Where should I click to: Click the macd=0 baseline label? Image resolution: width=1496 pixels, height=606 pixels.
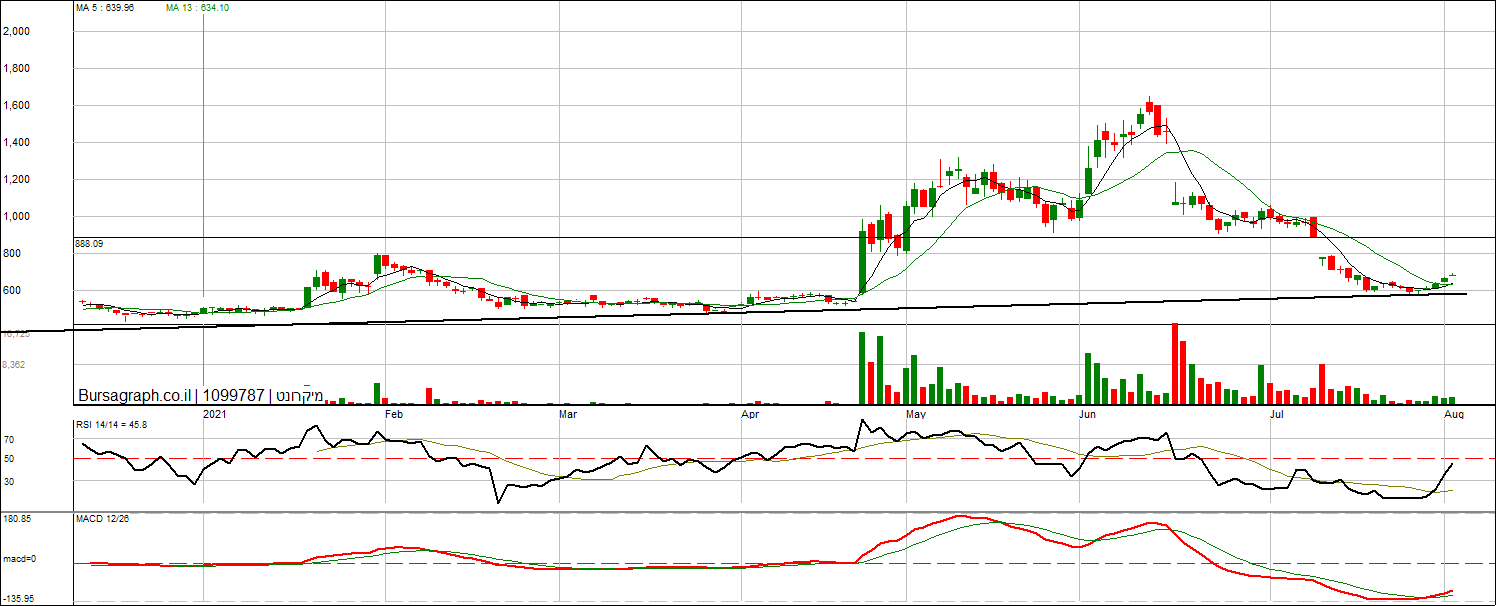click(18, 559)
